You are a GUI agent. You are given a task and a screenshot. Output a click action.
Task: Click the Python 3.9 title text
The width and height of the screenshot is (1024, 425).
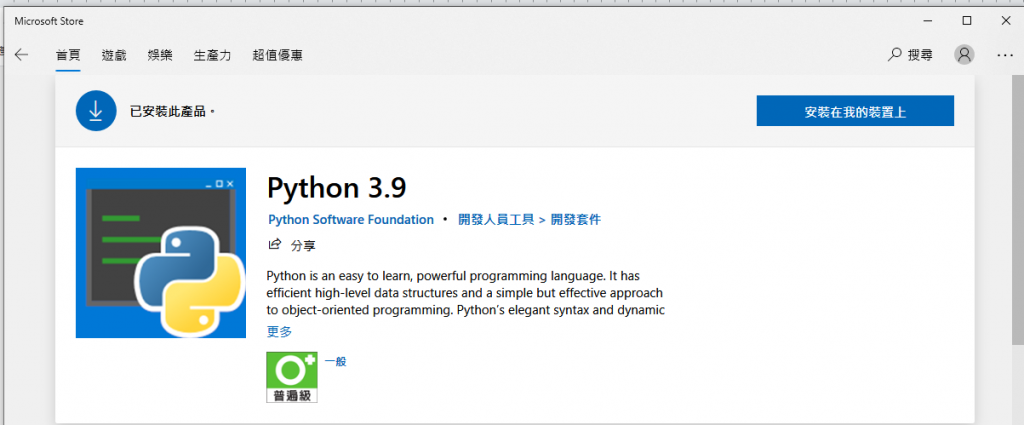(336, 189)
